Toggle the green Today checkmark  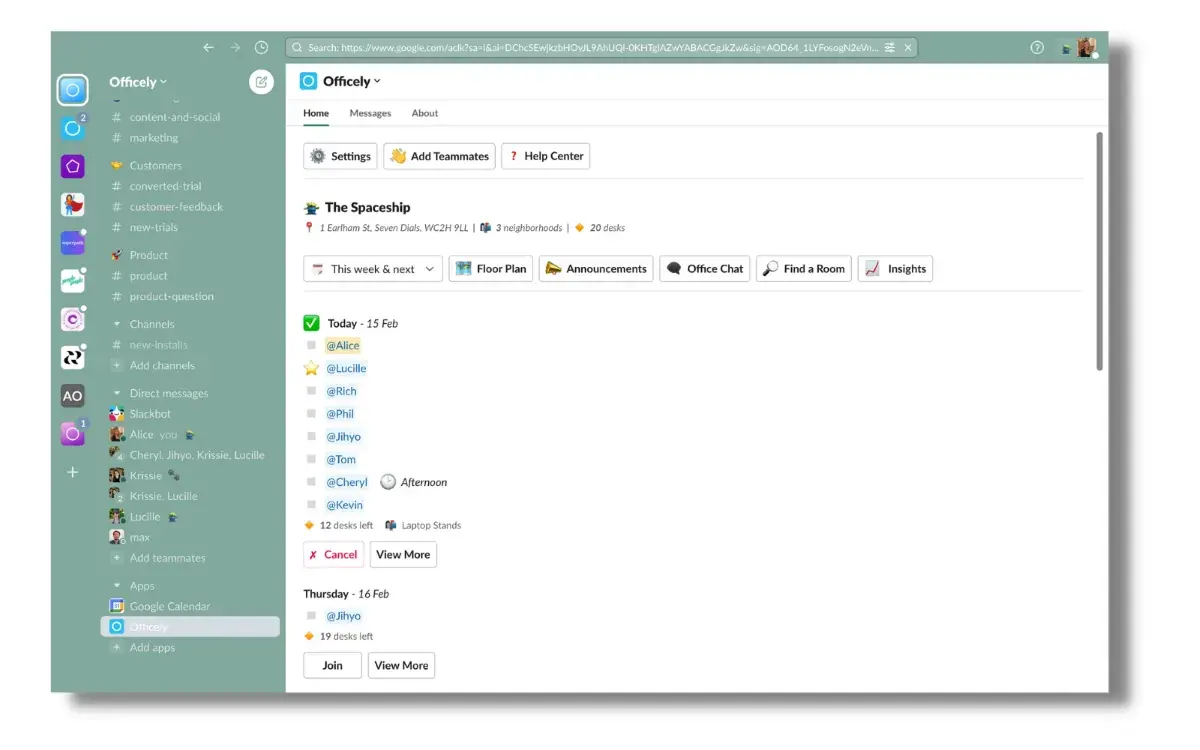coord(311,323)
